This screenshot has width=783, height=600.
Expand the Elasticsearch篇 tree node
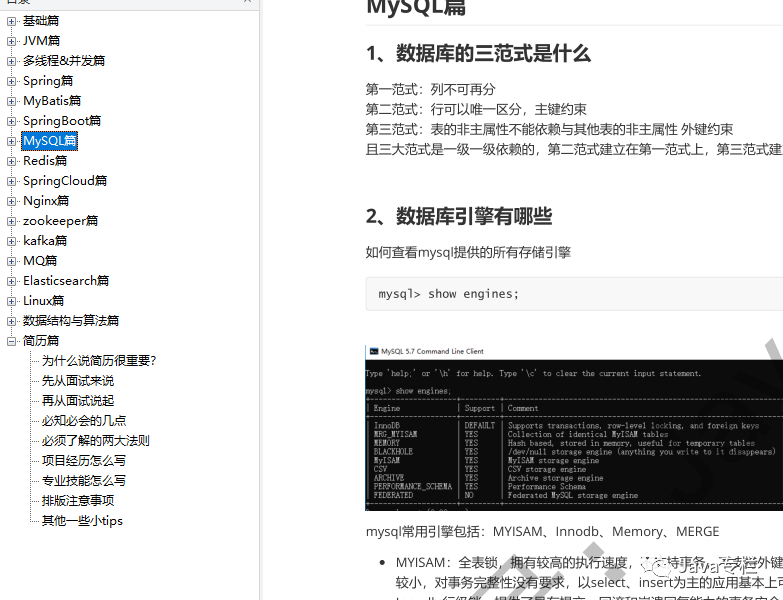(x=11, y=281)
